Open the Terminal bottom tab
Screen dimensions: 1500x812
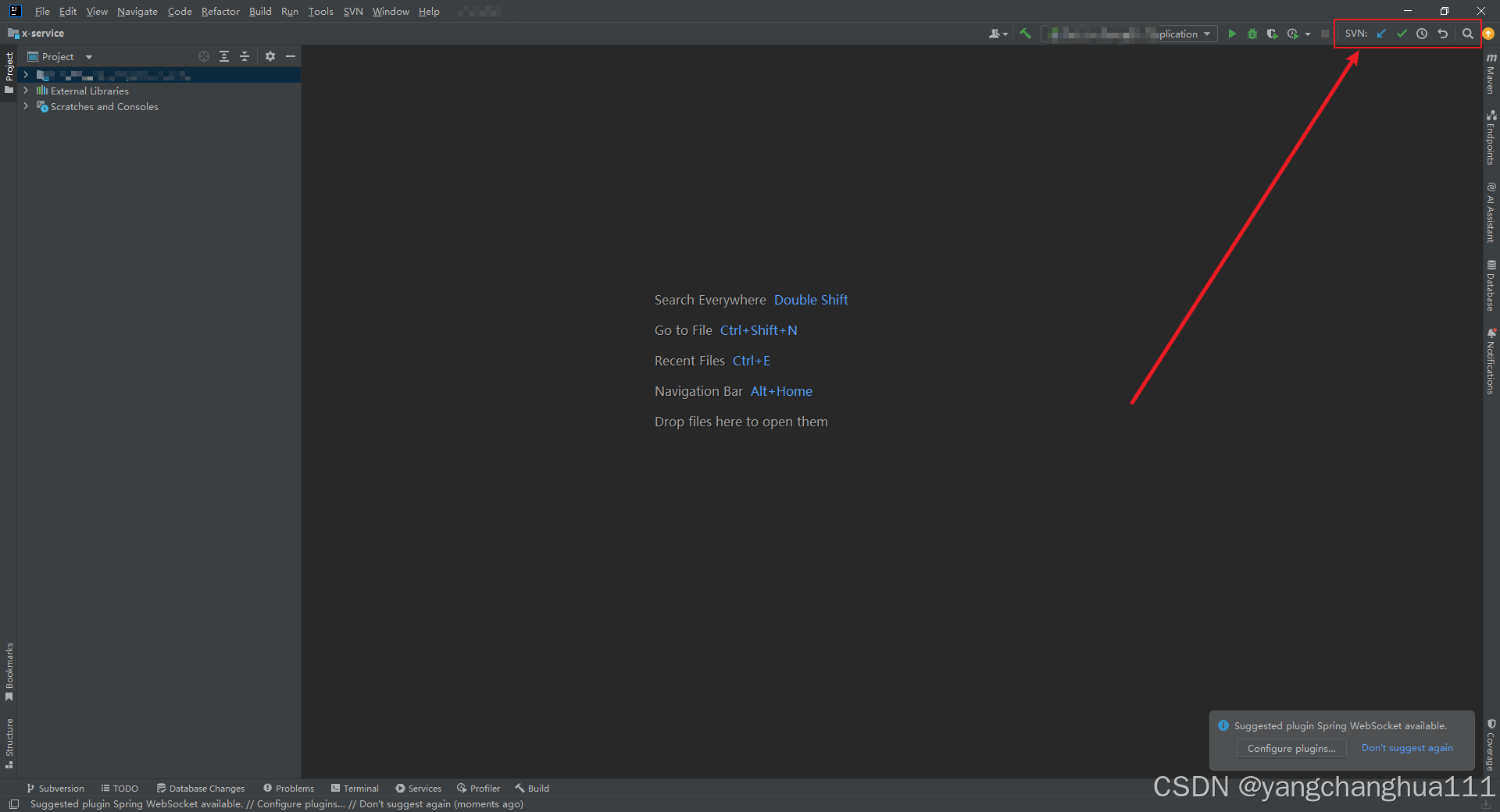355,789
